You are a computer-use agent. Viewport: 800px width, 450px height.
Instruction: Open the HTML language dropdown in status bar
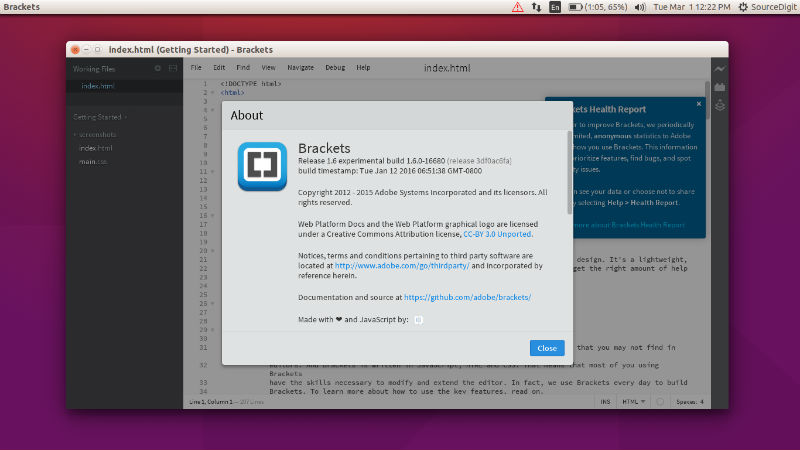(x=633, y=402)
